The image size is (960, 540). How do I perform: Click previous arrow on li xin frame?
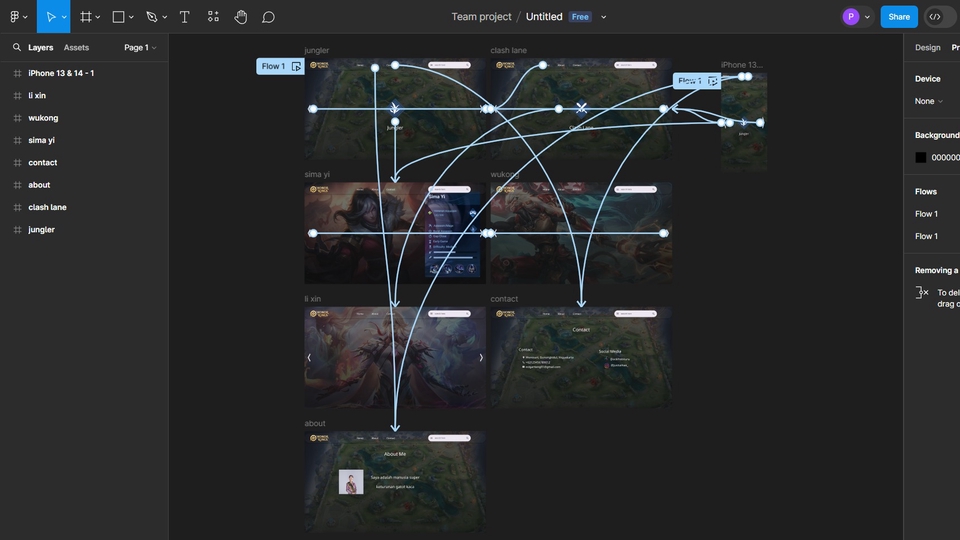click(309, 358)
